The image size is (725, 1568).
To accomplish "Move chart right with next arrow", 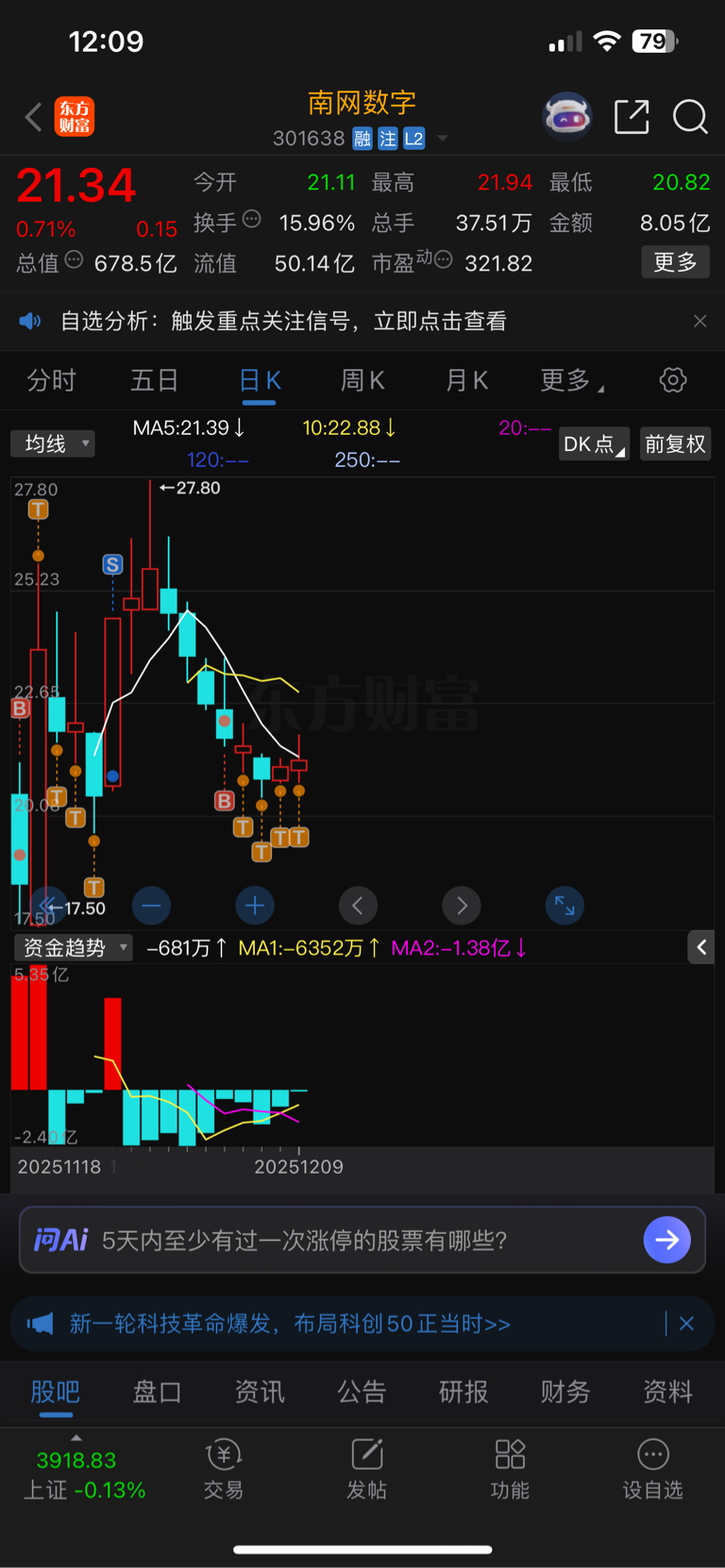I will pos(462,906).
